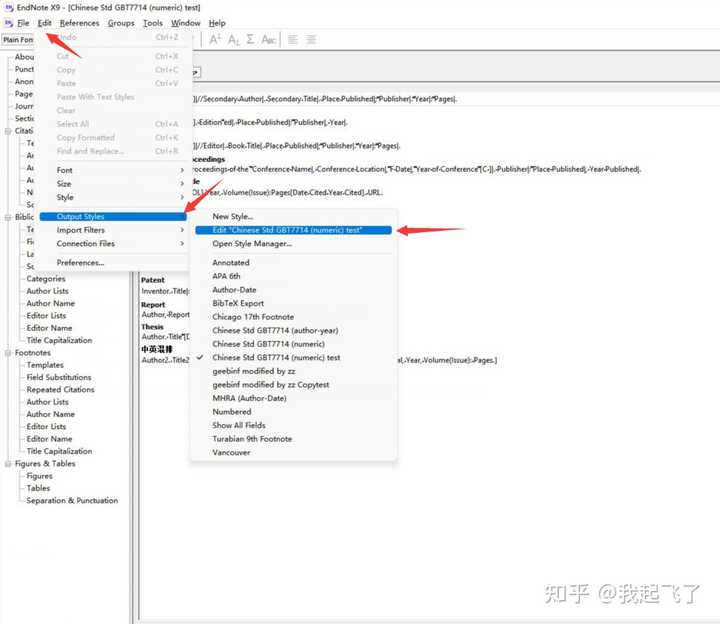Edit Chinese Std GBT7714 numeric test style
Viewport: 720px width, 624px height.
click(x=293, y=230)
